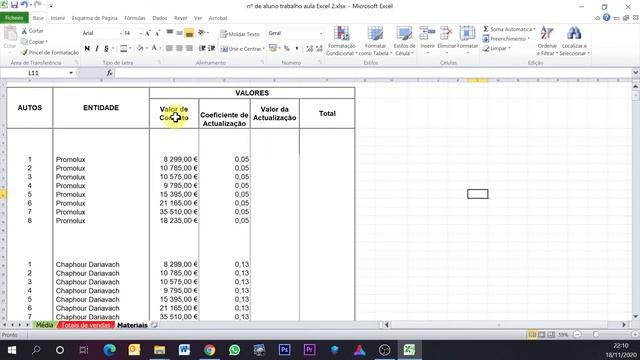This screenshot has width=640, height=360.
Task: Apply thousands separator number style
Action: point(297,49)
